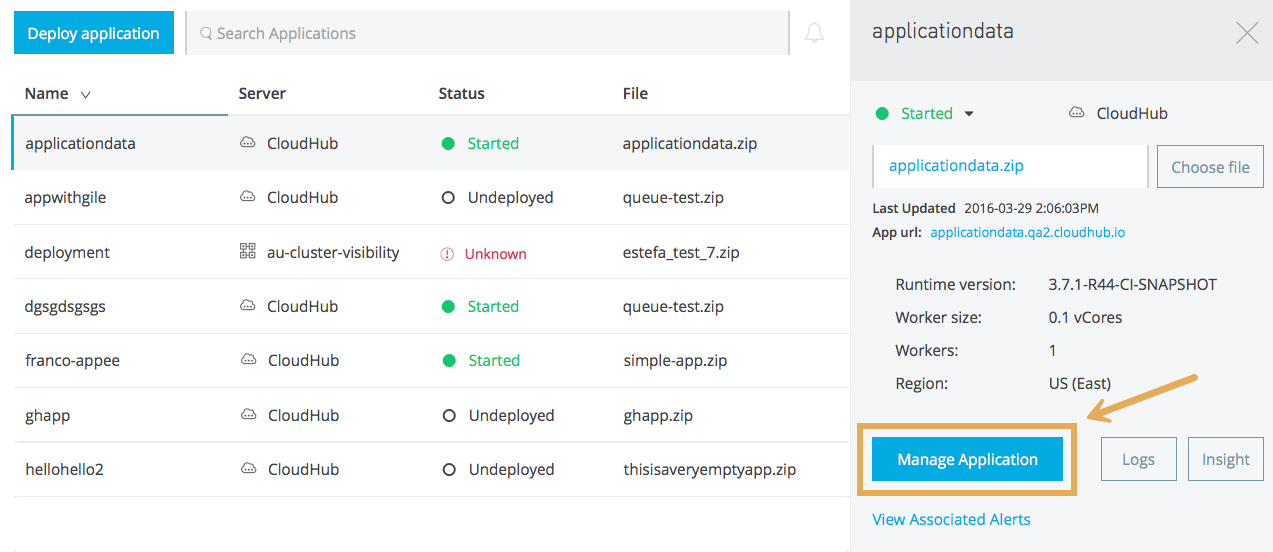Click the CloudHub cloud icon in details panel
The width and height of the screenshot is (1273, 552).
(x=1076, y=113)
